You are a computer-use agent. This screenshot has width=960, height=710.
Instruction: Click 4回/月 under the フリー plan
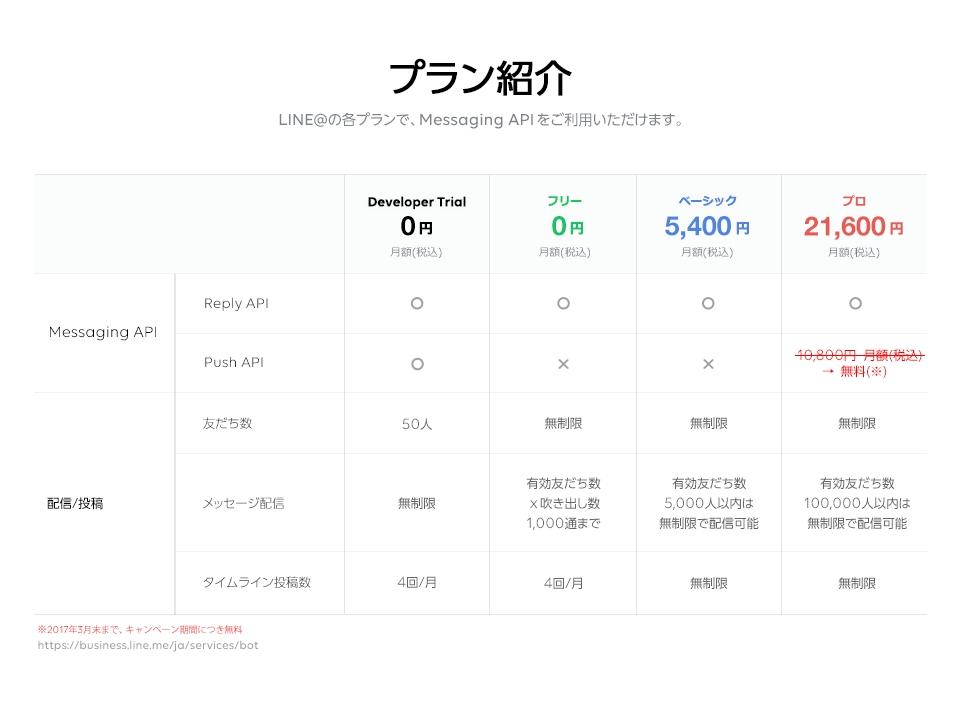563,583
